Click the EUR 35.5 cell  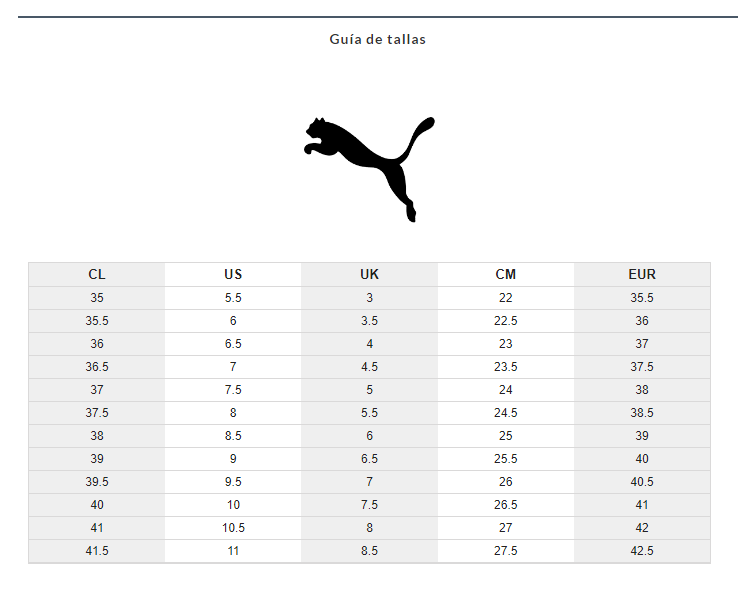pyautogui.click(x=641, y=298)
